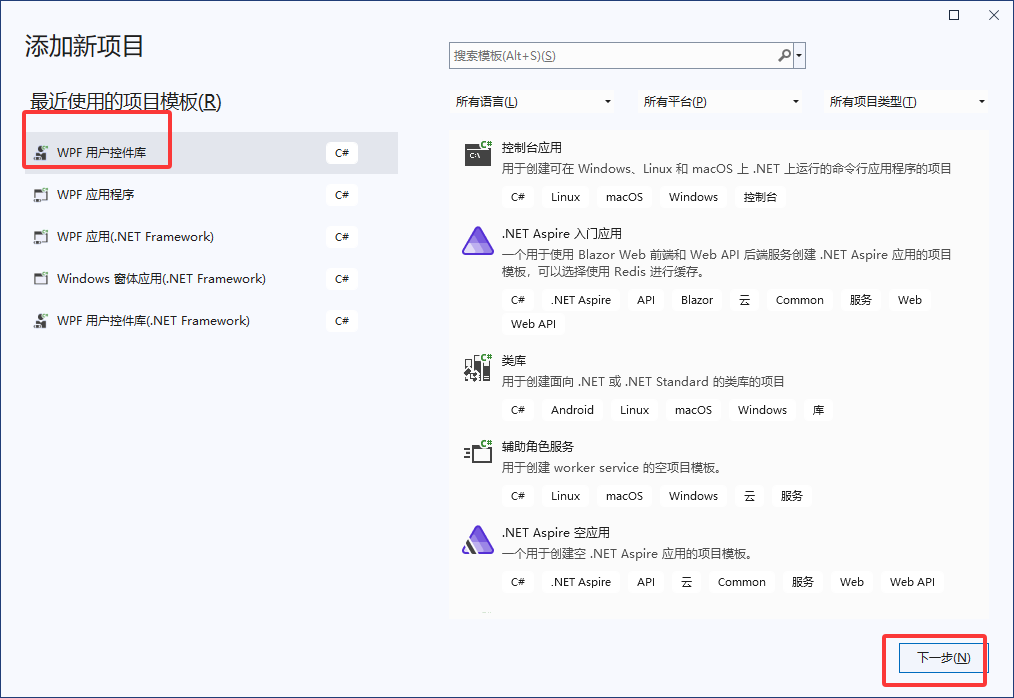Click the search magnifier icon
This screenshot has width=1014, height=698.
click(x=784, y=55)
